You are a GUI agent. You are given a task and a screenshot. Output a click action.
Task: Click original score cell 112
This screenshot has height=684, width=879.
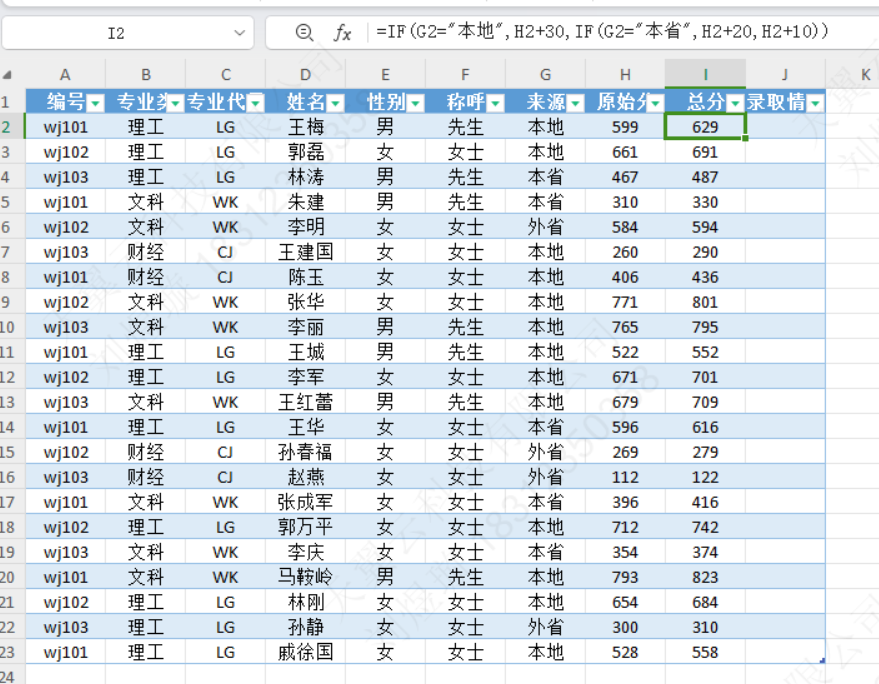click(625, 477)
